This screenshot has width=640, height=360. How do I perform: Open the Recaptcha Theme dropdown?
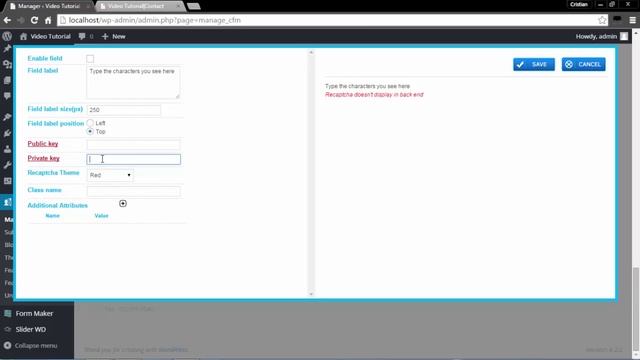tap(110, 175)
